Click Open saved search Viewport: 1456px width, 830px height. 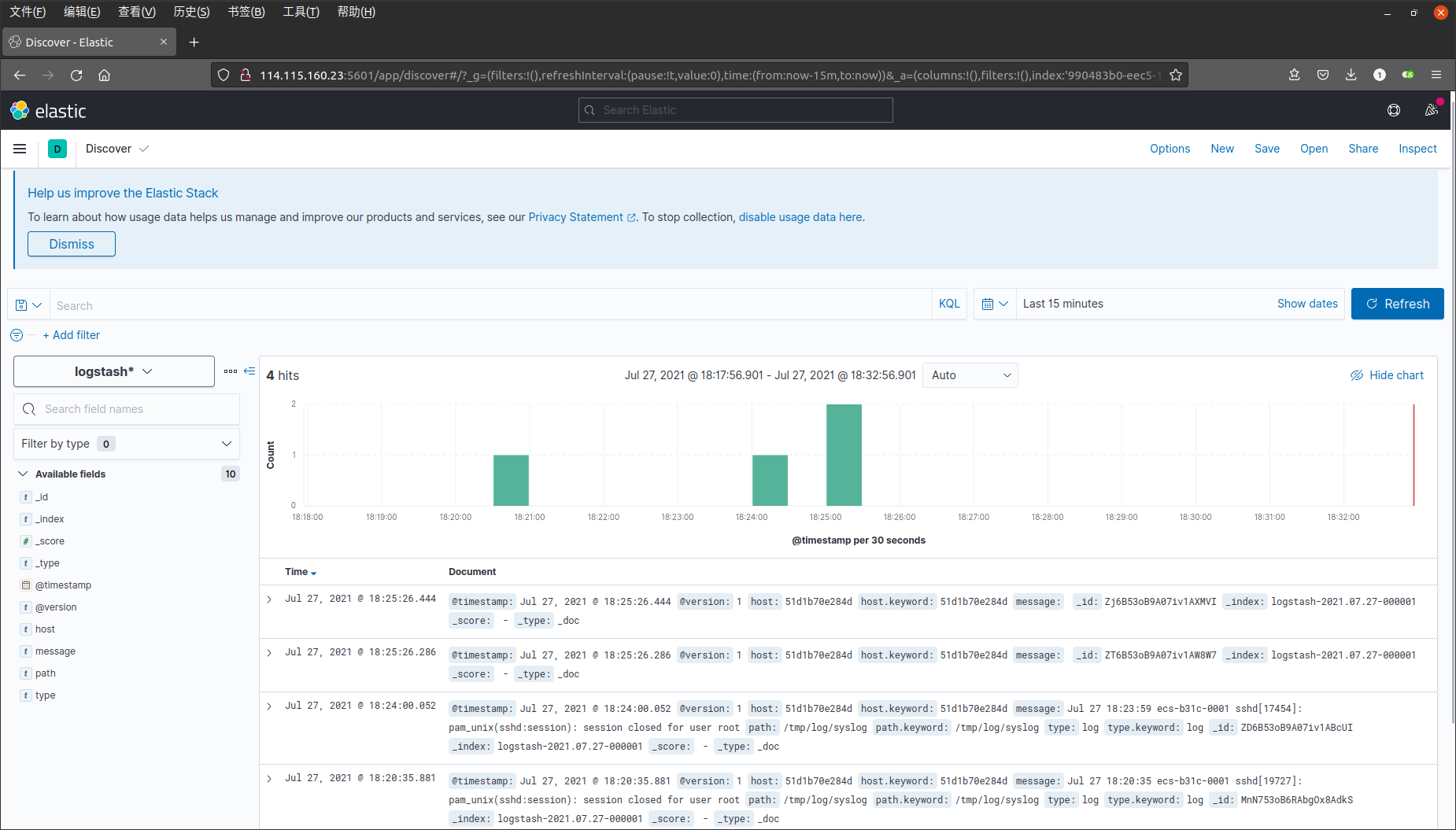(x=1314, y=149)
